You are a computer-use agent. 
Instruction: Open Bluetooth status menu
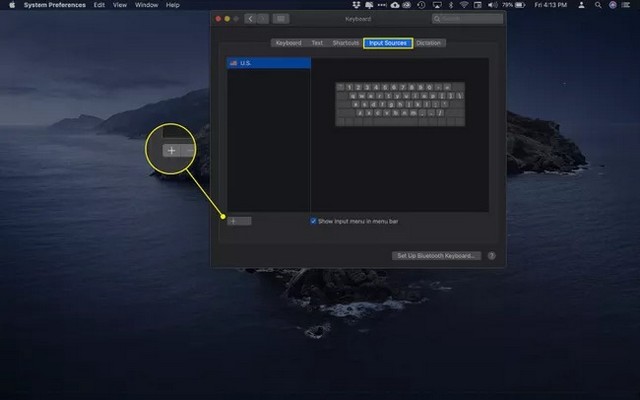(x=451, y=5)
